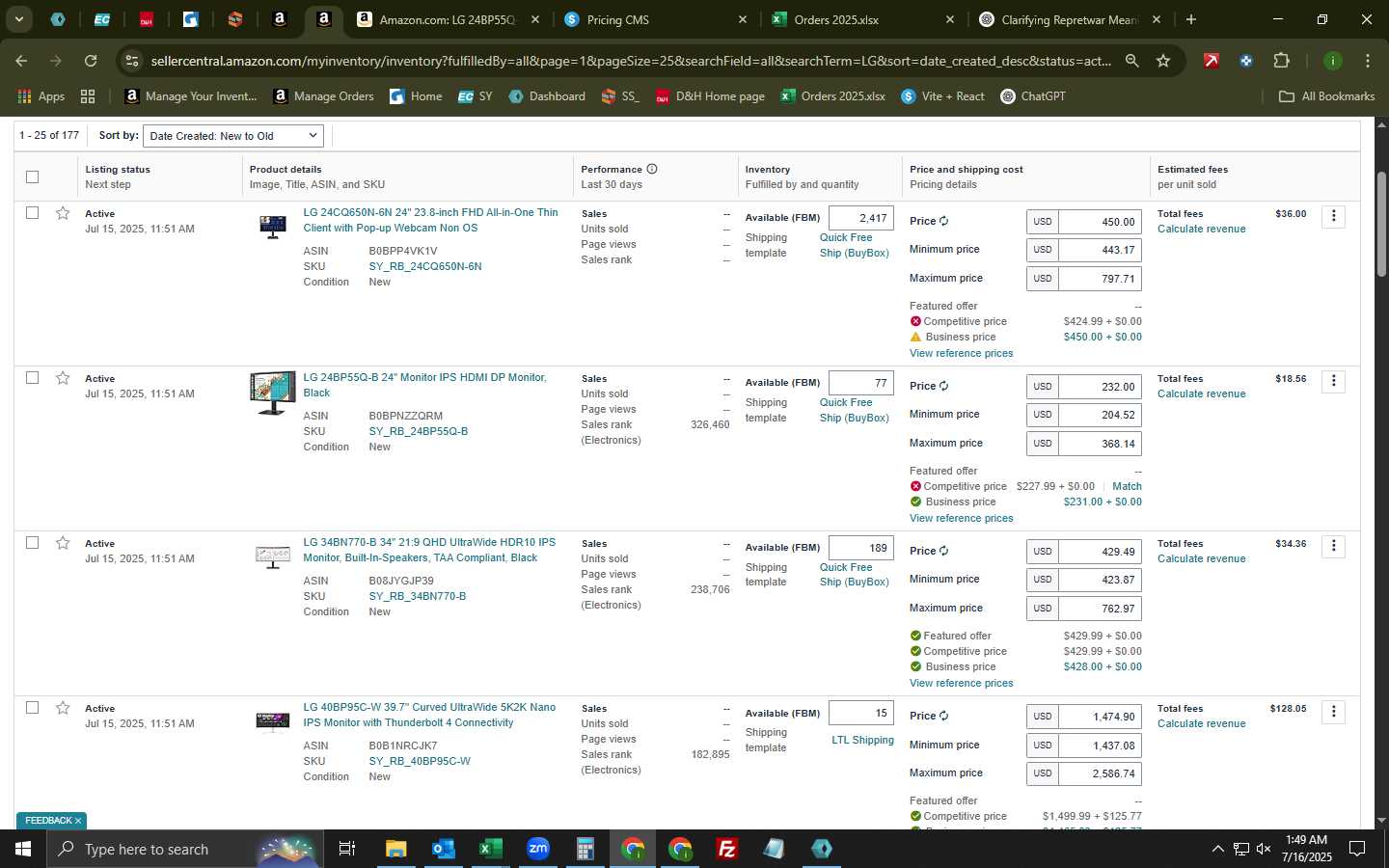The image size is (1389, 868).
Task: Click the LG 24BP55Q-B monitor thumbnail
Action: point(273,393)
